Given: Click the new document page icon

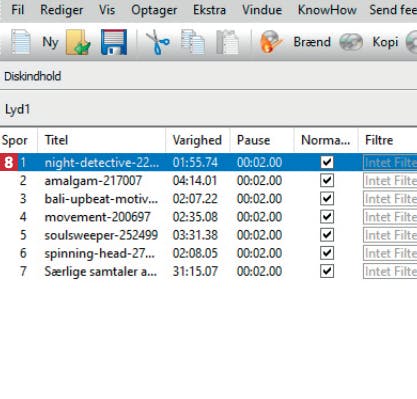Looking at the screenshot, I should click(x=21, y=42).
